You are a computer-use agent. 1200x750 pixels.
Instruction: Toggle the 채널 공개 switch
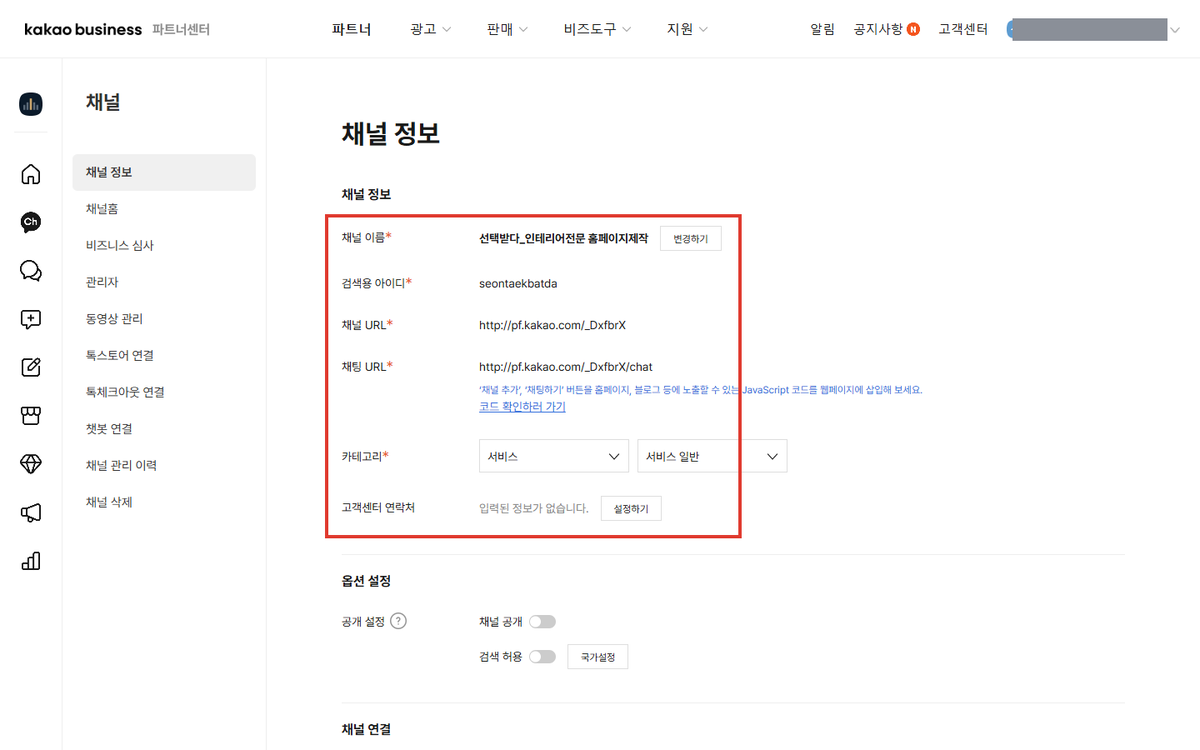pos(542,622)
